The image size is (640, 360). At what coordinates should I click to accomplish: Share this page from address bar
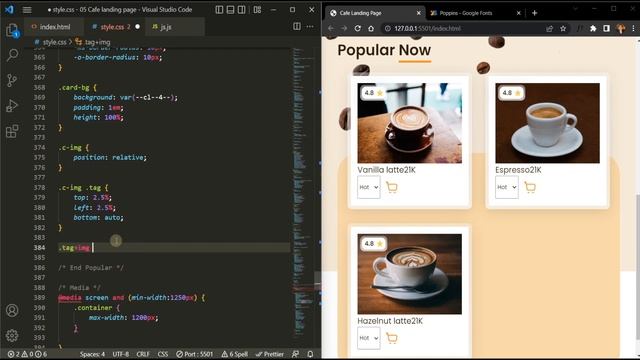(549, 29)
